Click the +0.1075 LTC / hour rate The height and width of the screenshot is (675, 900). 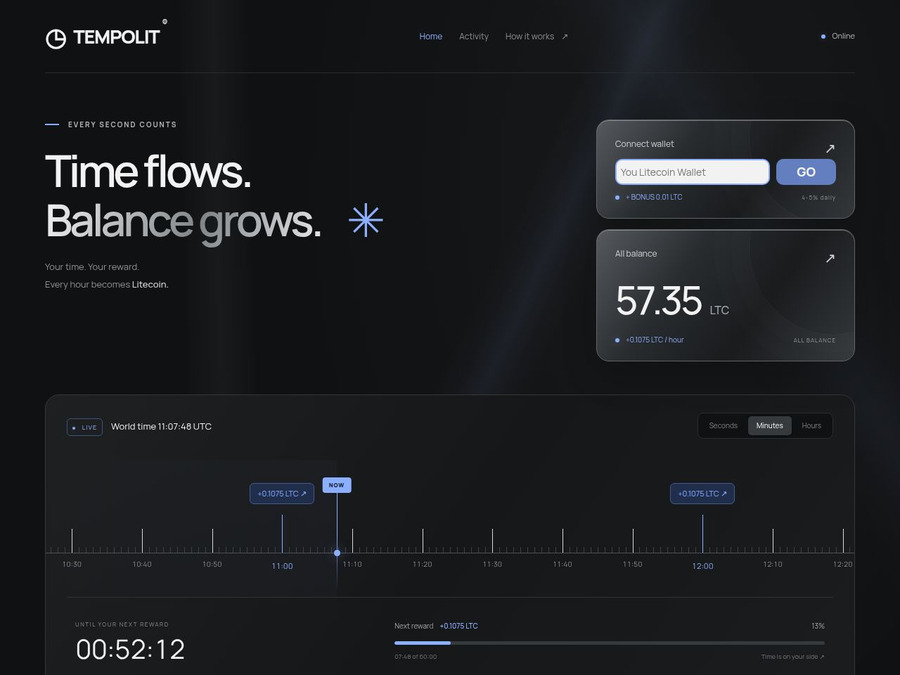(x=654, y=340)
